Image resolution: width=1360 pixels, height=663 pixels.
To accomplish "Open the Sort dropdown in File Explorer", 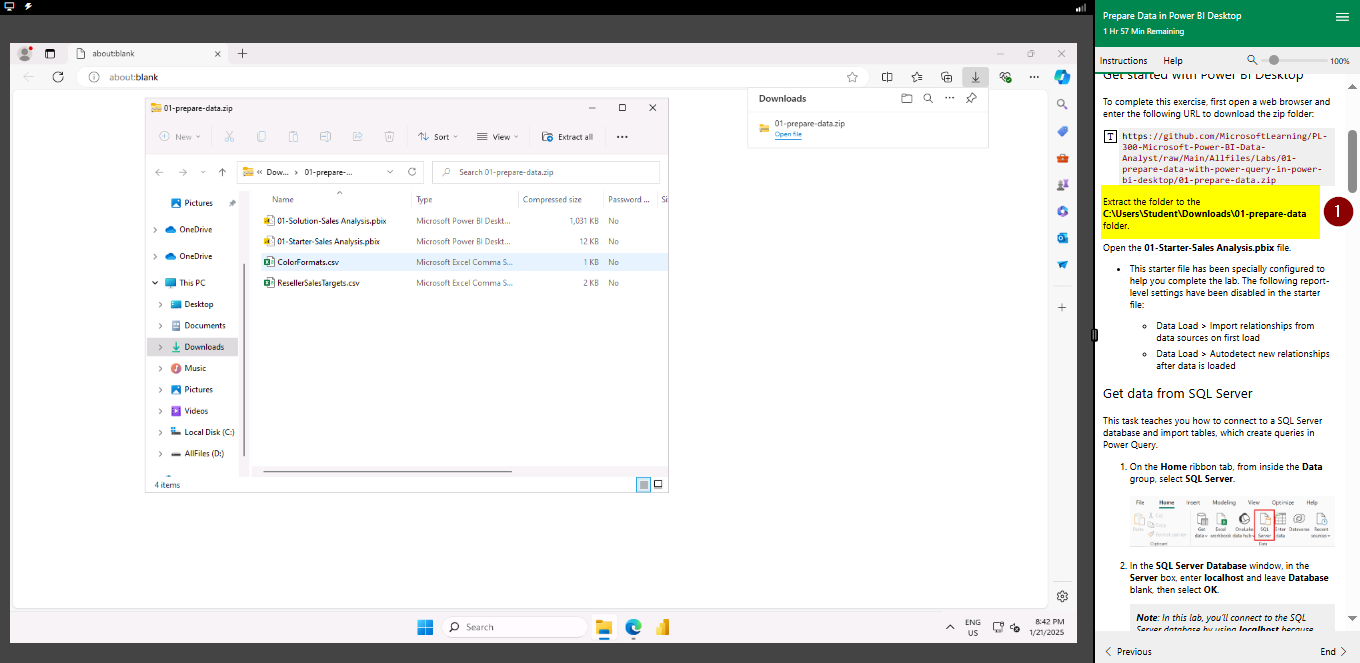I will [x=437, y=137].
